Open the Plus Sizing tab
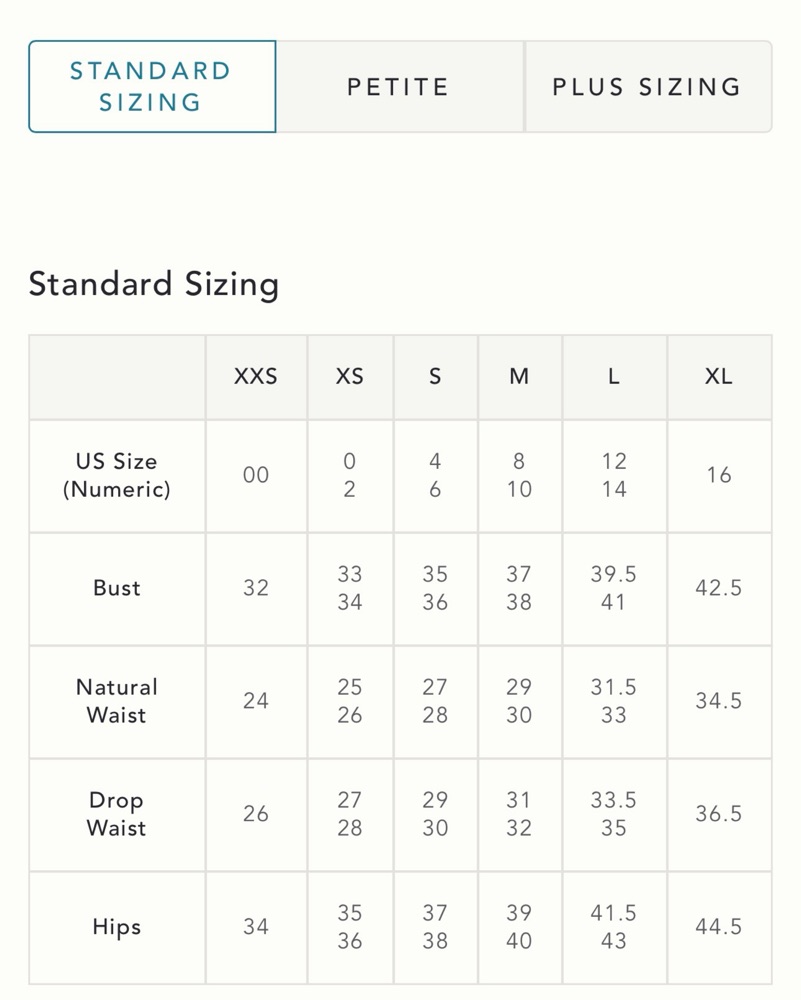The width and height of the screenshot is (801, 1000). [x=648, y=87]
